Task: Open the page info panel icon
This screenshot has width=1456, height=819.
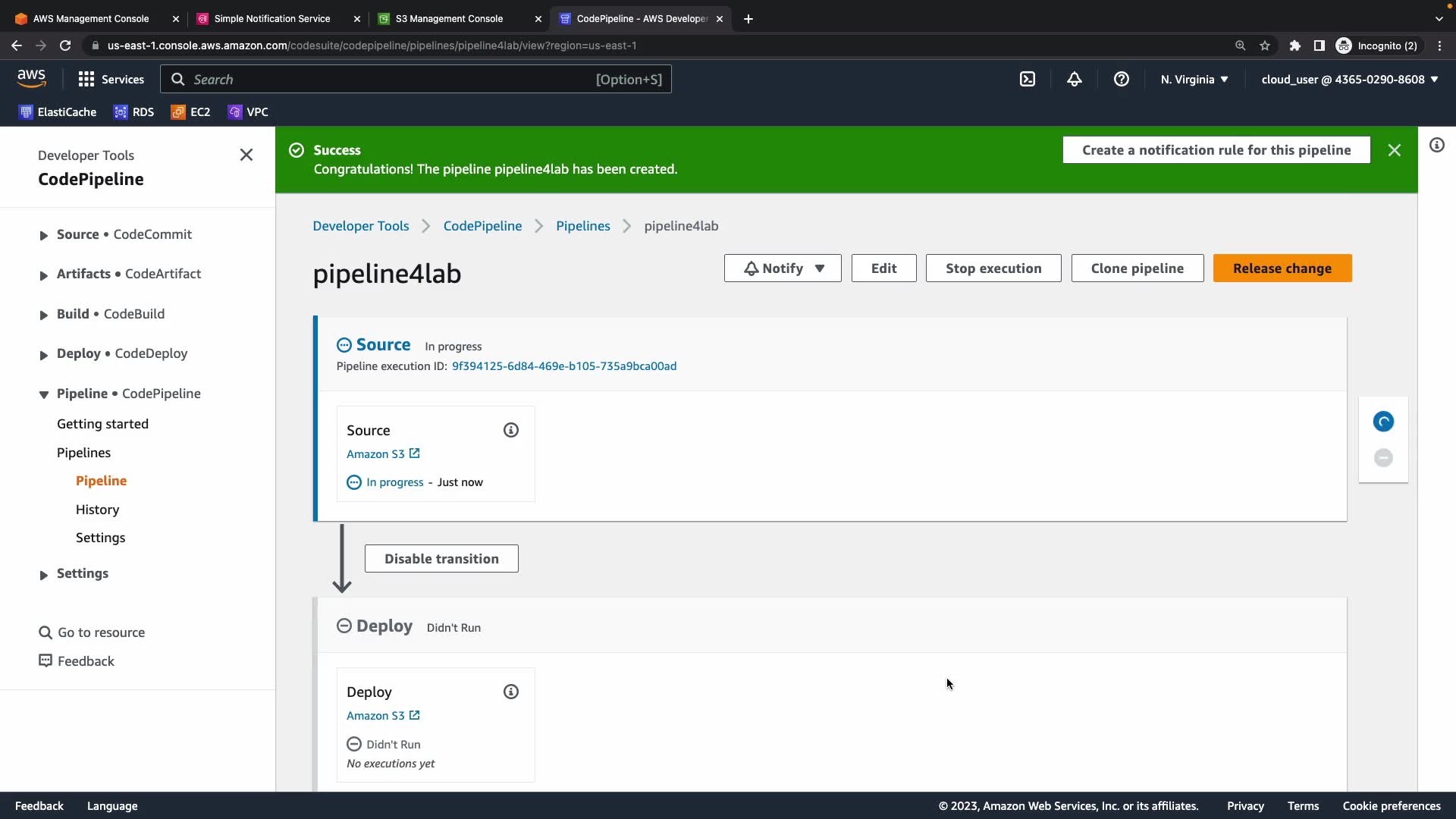Action: [x=1437, y=145]
